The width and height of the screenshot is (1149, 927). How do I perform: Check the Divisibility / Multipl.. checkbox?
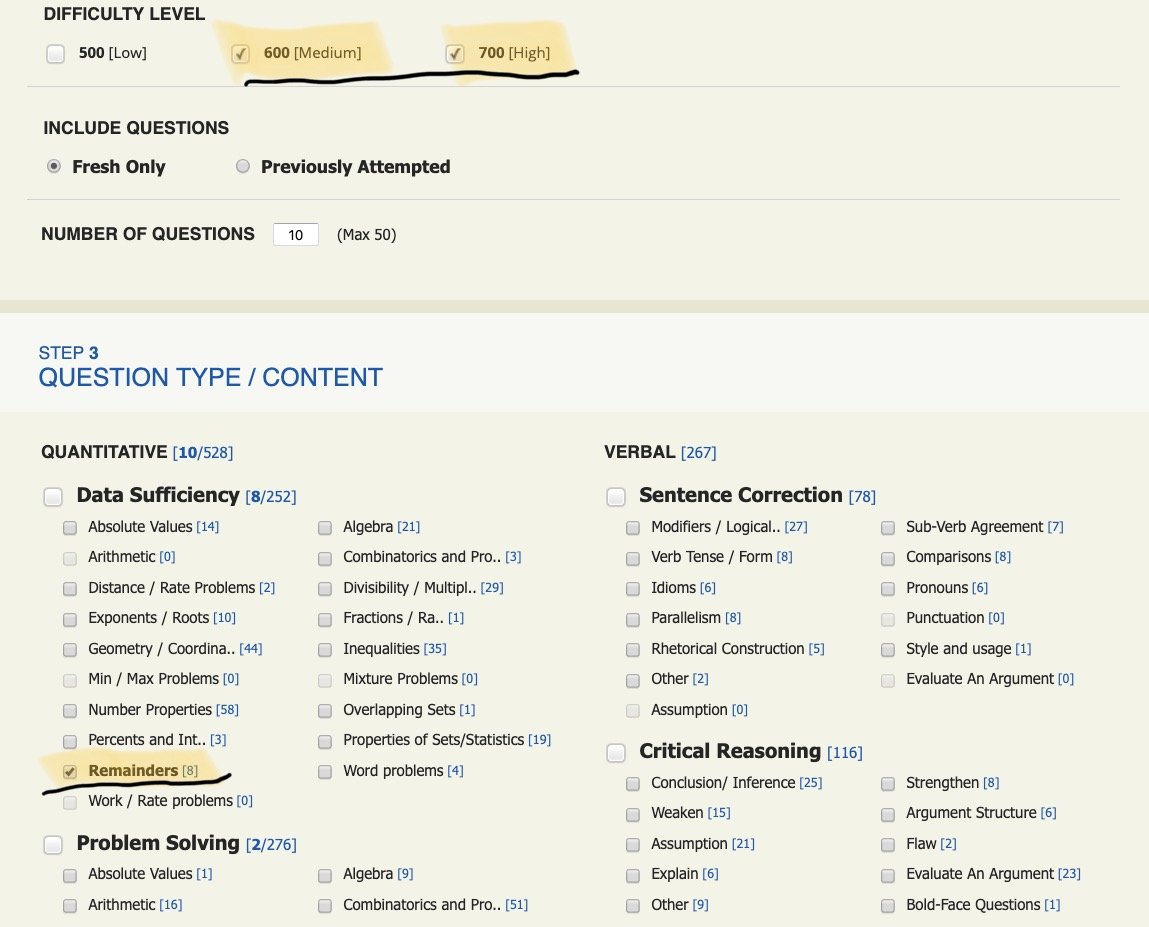[x=325, y=589]
